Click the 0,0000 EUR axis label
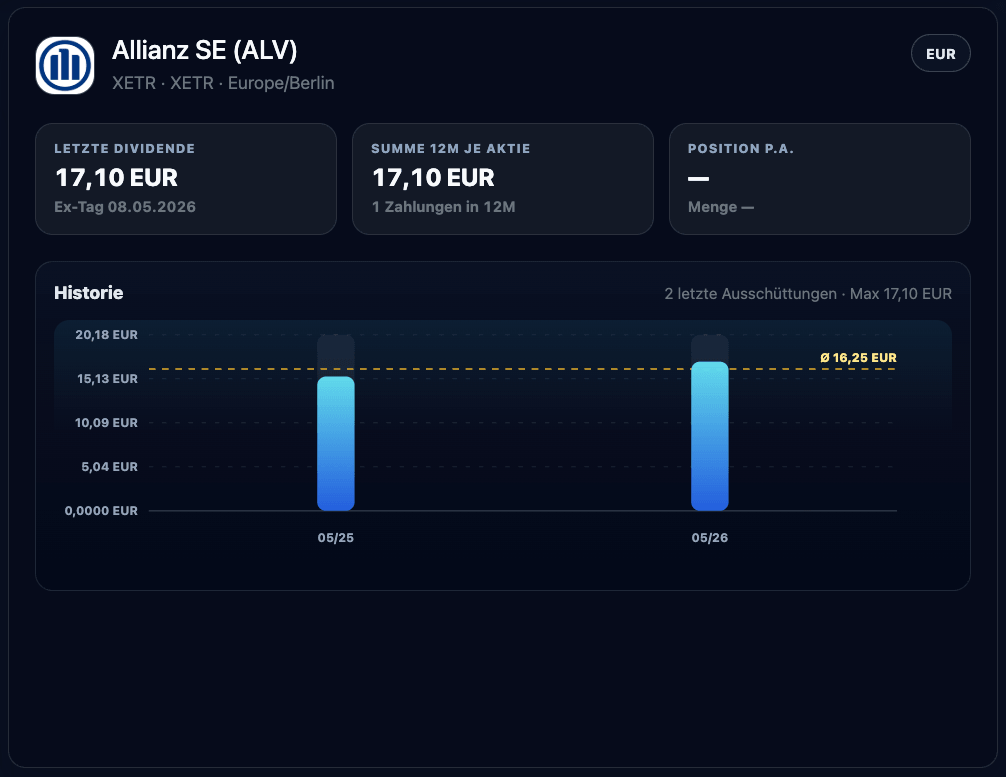1006x777 pixels. [101, 511]
